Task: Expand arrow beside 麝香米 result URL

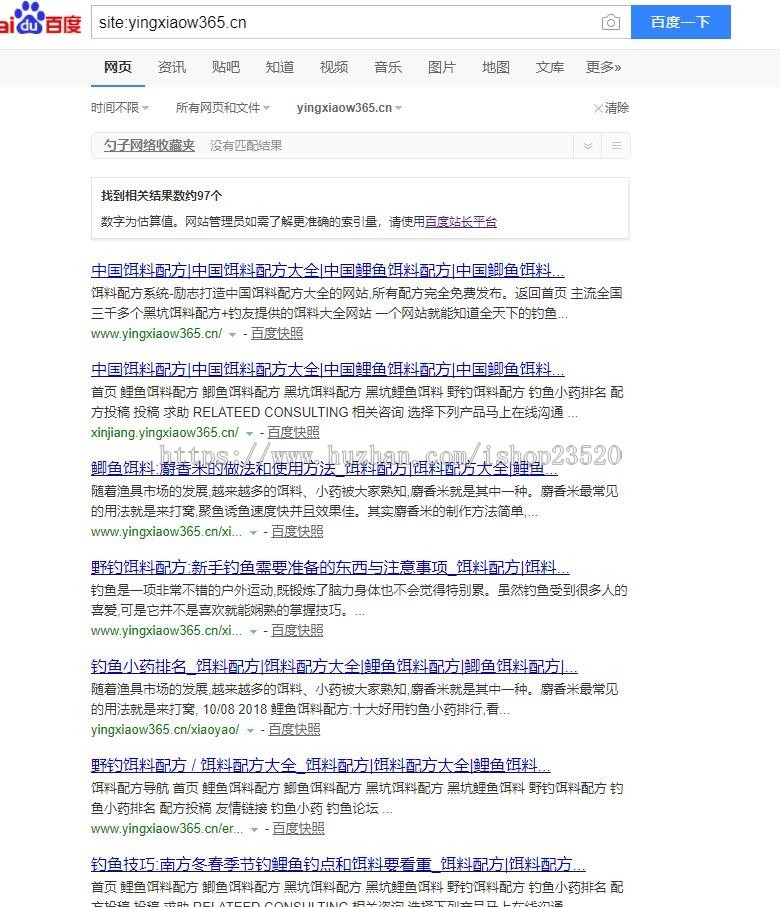Action: (x=253, y=533)
